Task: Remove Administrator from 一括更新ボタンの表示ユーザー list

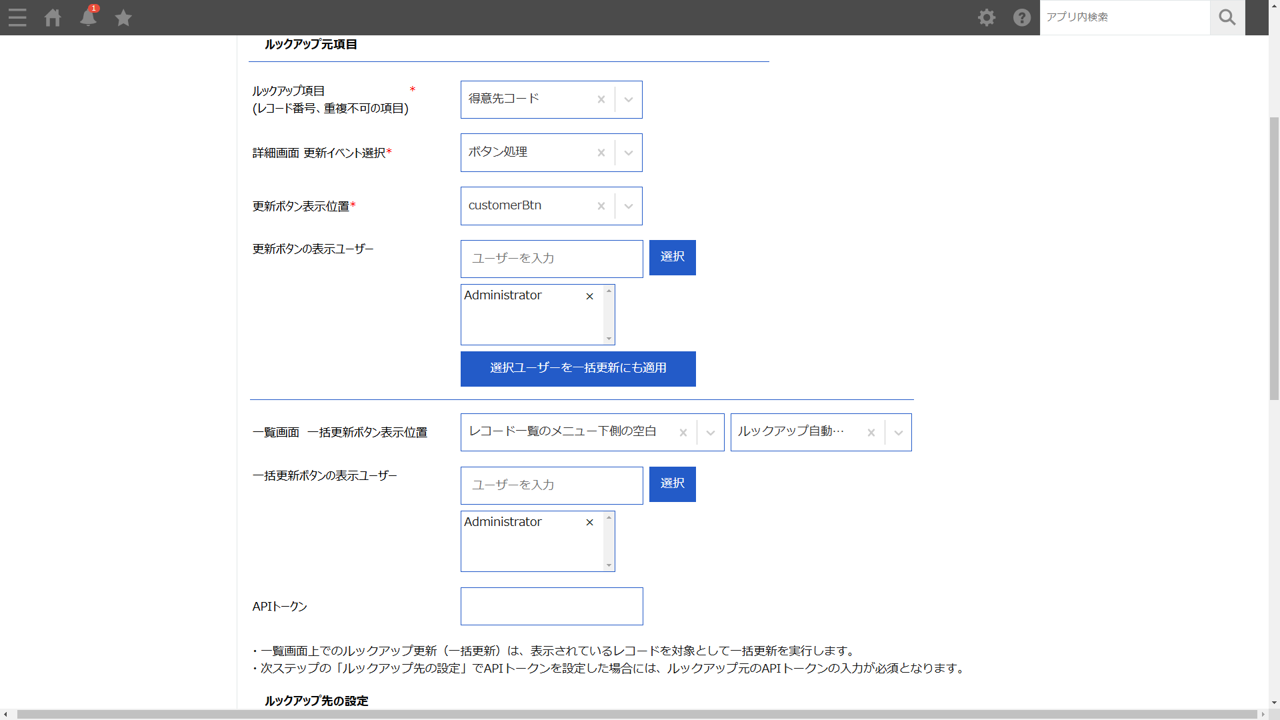Action: (x=589, y=522)
